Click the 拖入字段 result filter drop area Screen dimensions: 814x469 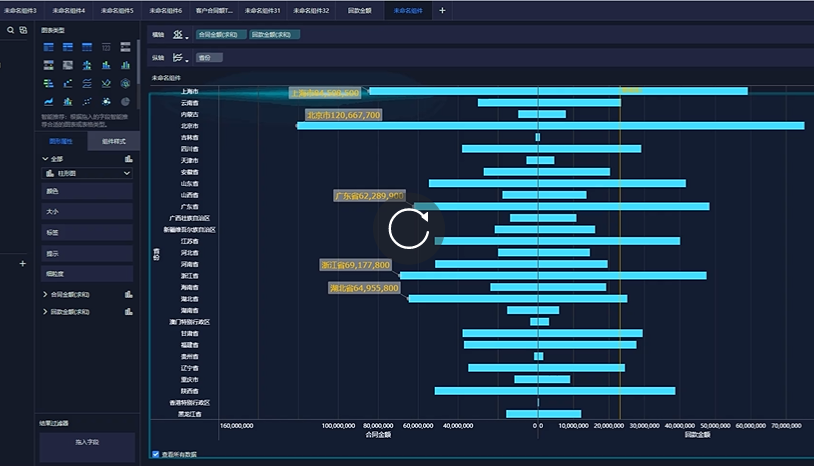[87, 446]
